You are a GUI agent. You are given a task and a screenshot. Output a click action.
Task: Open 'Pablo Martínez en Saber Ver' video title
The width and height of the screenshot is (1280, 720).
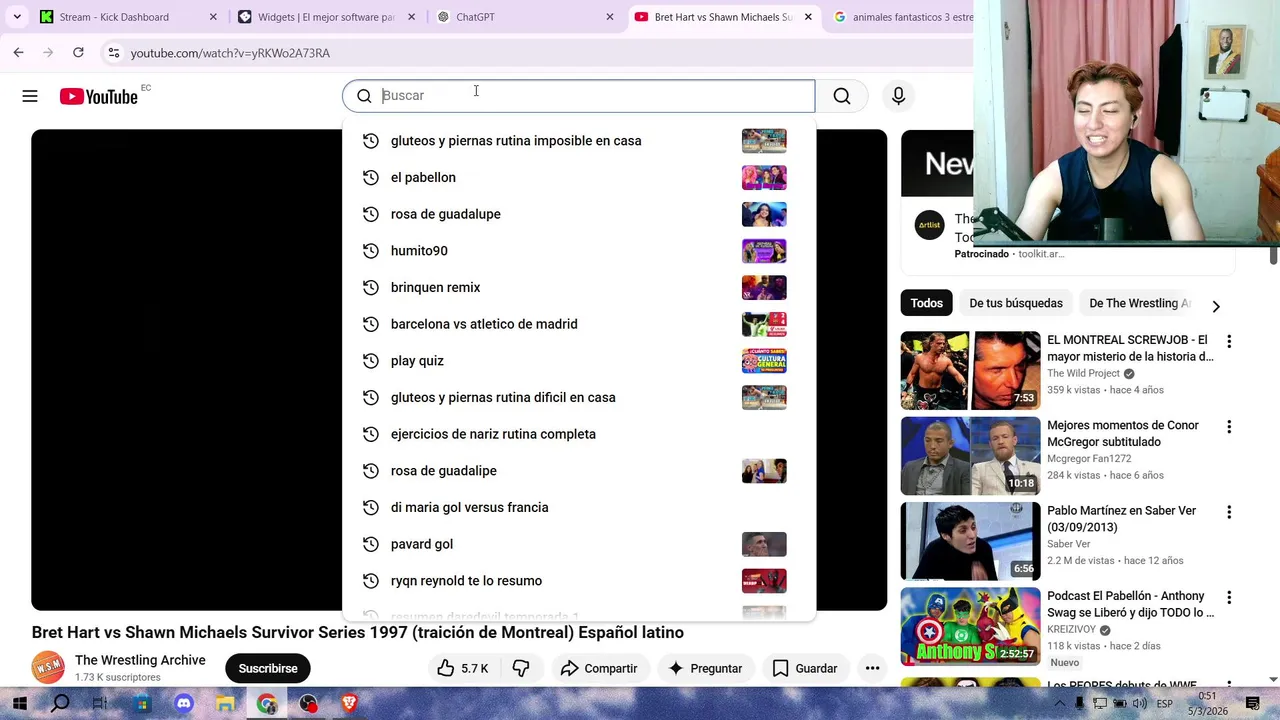(x=1121, y=519)
